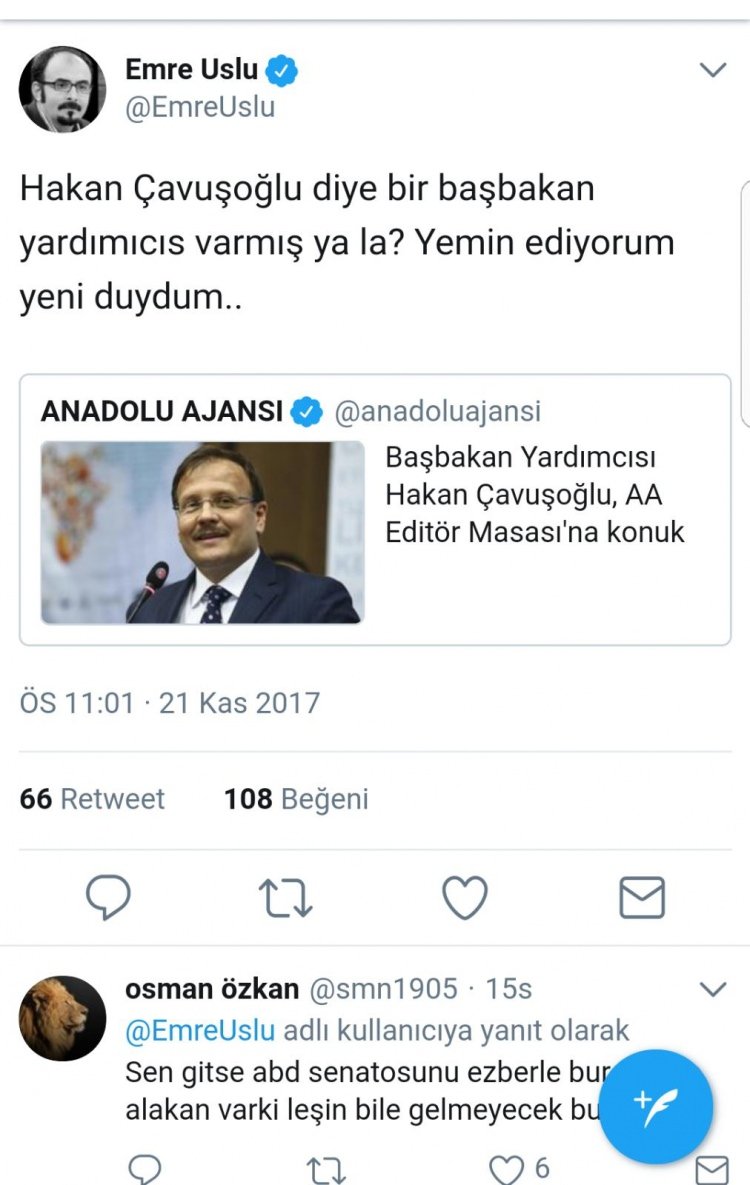
Task: Like osman özkan's reply
Action: [506, 1169]
